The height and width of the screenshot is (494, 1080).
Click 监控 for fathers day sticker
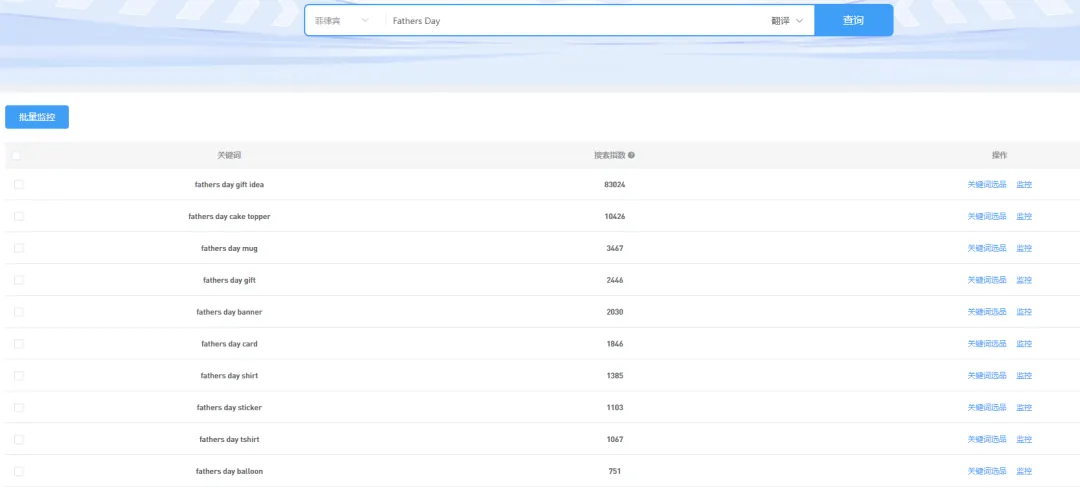[x=1024, y=408]
